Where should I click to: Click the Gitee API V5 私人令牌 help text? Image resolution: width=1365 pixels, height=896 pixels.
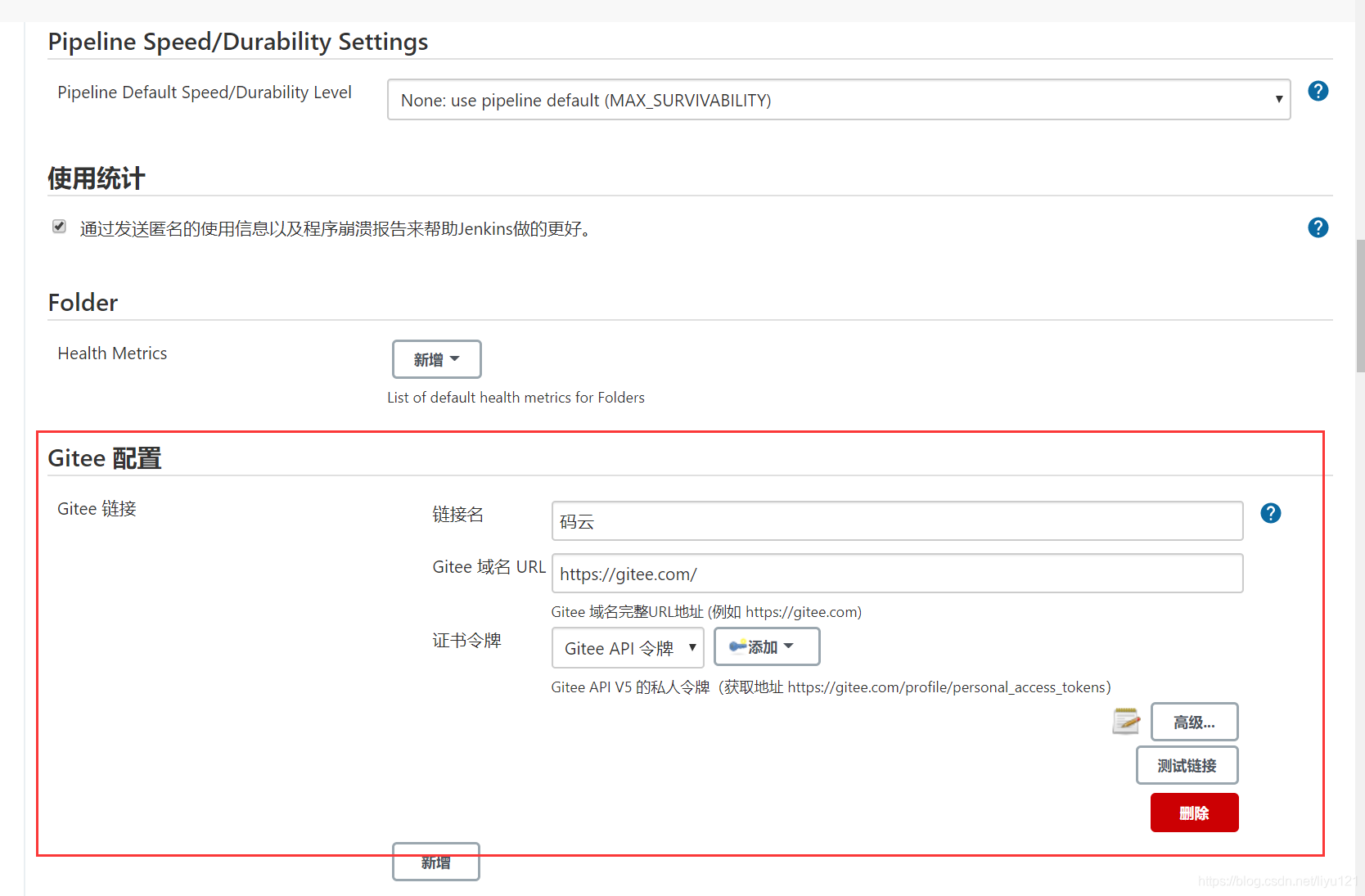tap(831, 687)
